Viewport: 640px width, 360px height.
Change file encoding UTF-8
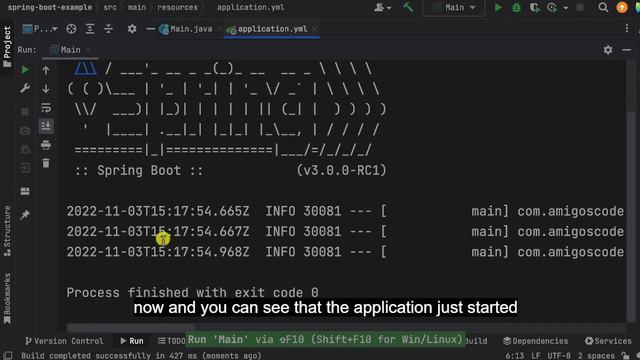click(559, 356)
